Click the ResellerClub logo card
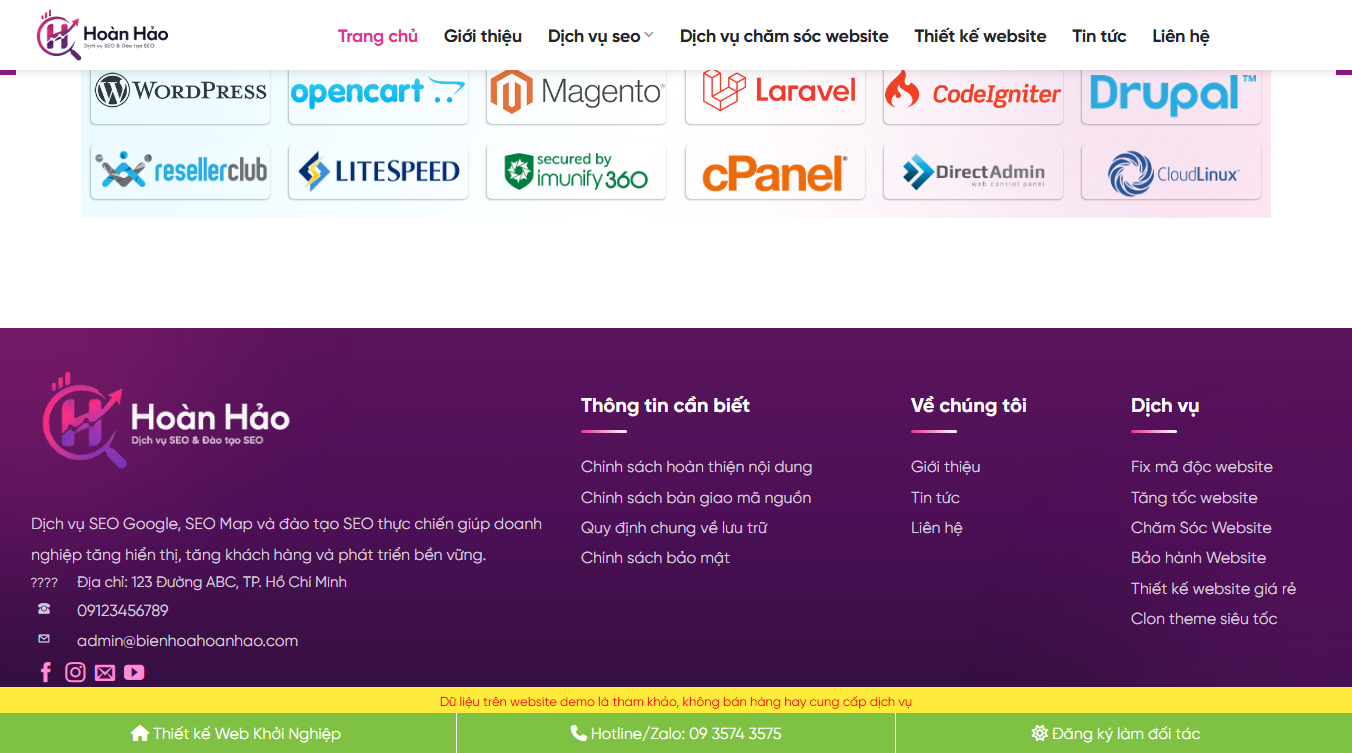This screenshot has height=753, width=1352. 180,172
